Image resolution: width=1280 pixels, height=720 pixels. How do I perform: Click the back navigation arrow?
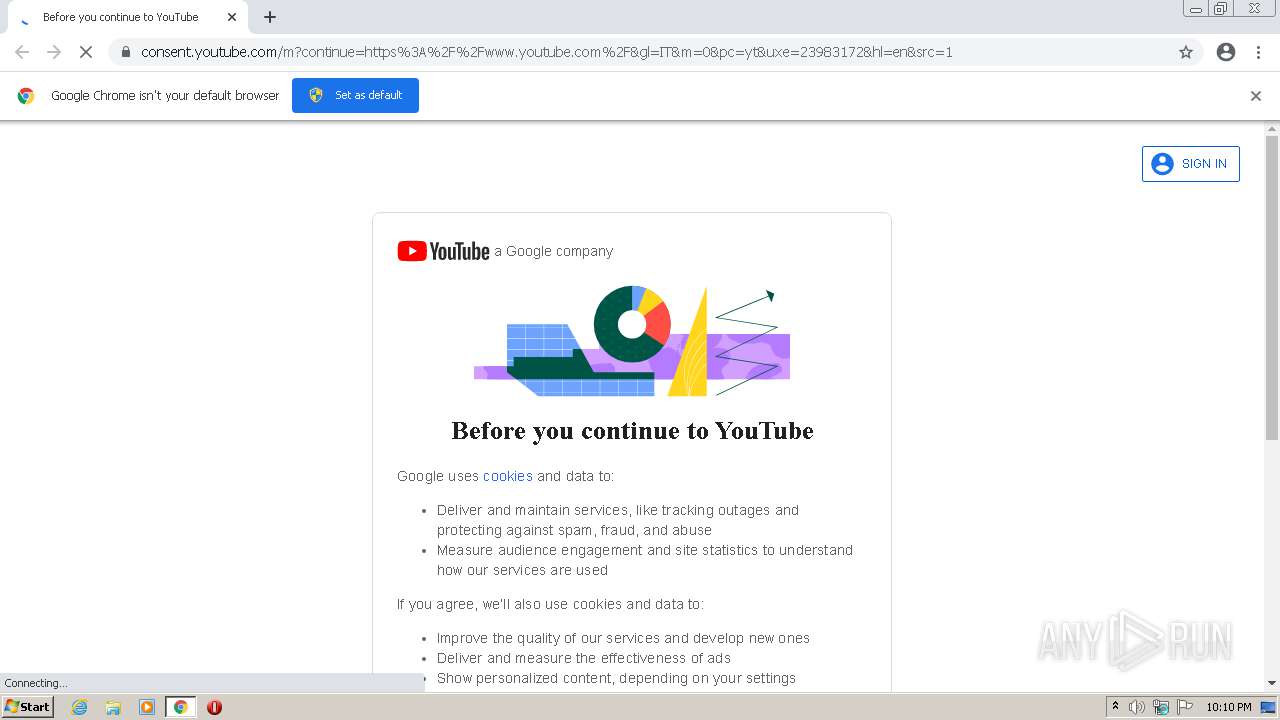[22, 52]
